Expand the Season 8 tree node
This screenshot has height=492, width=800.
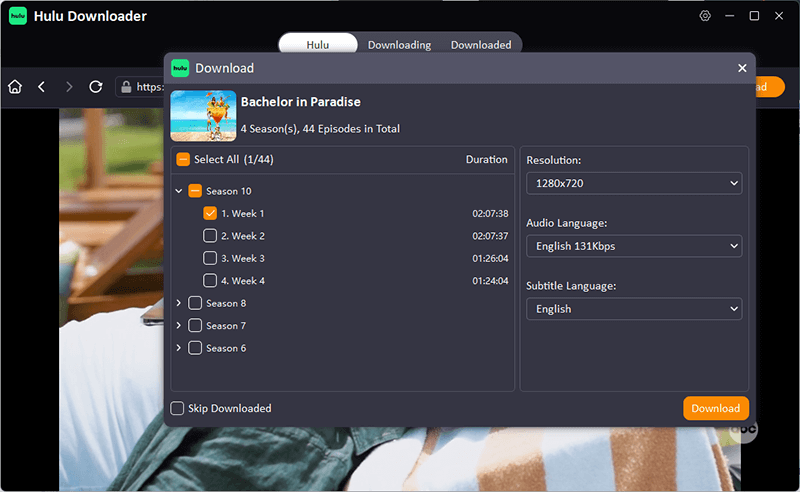click(x=179, y=303)
